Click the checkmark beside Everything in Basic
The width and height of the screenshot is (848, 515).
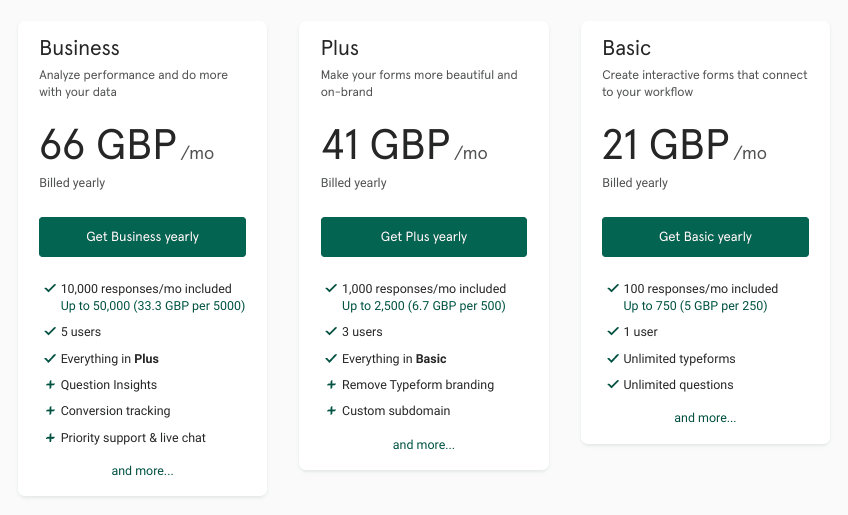coord(332,358)
